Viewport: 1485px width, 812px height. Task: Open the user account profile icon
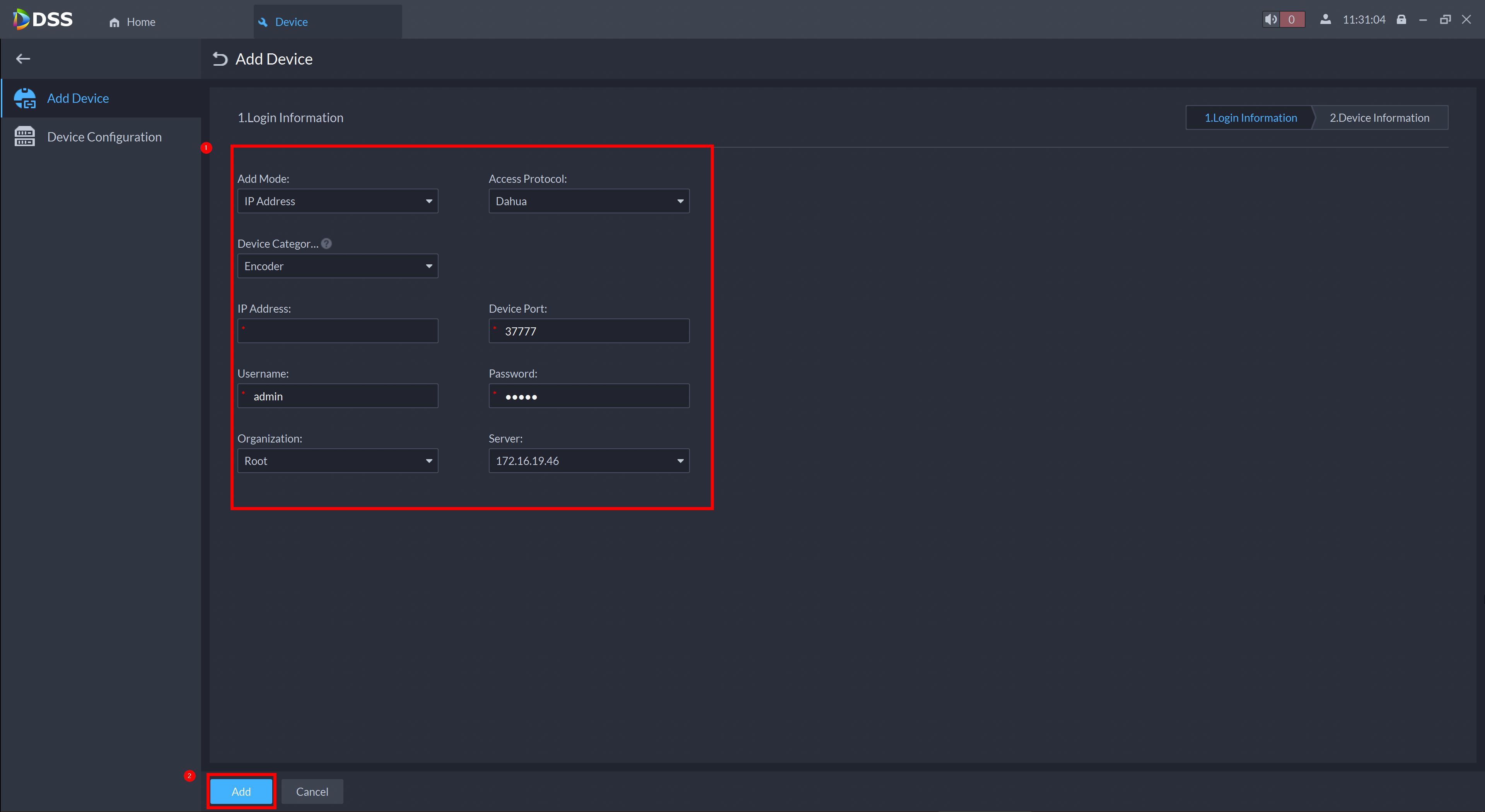pos(1325,20)
